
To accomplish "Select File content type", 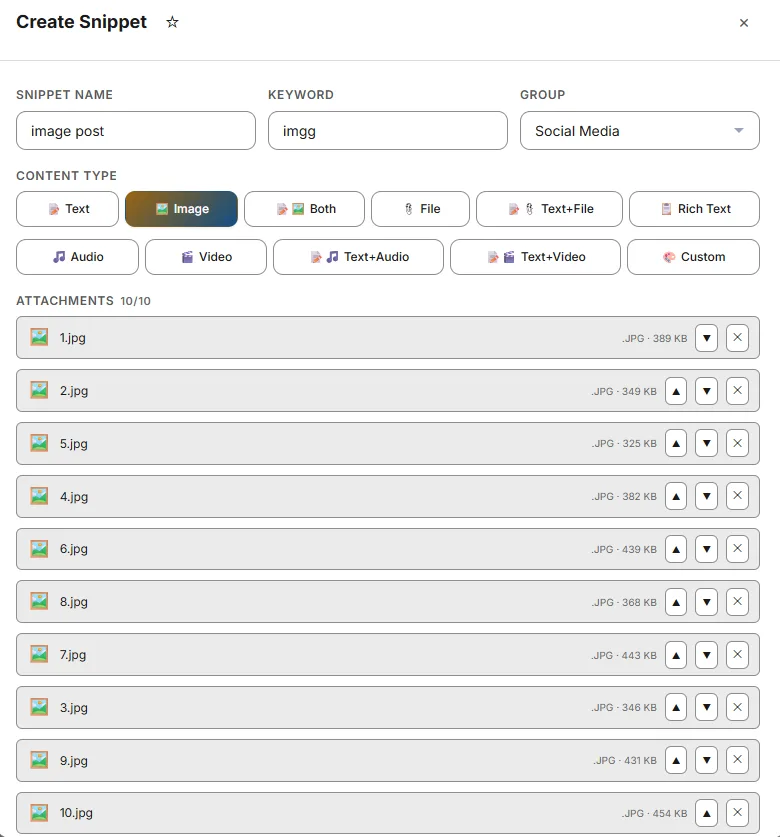I will 420,209.
